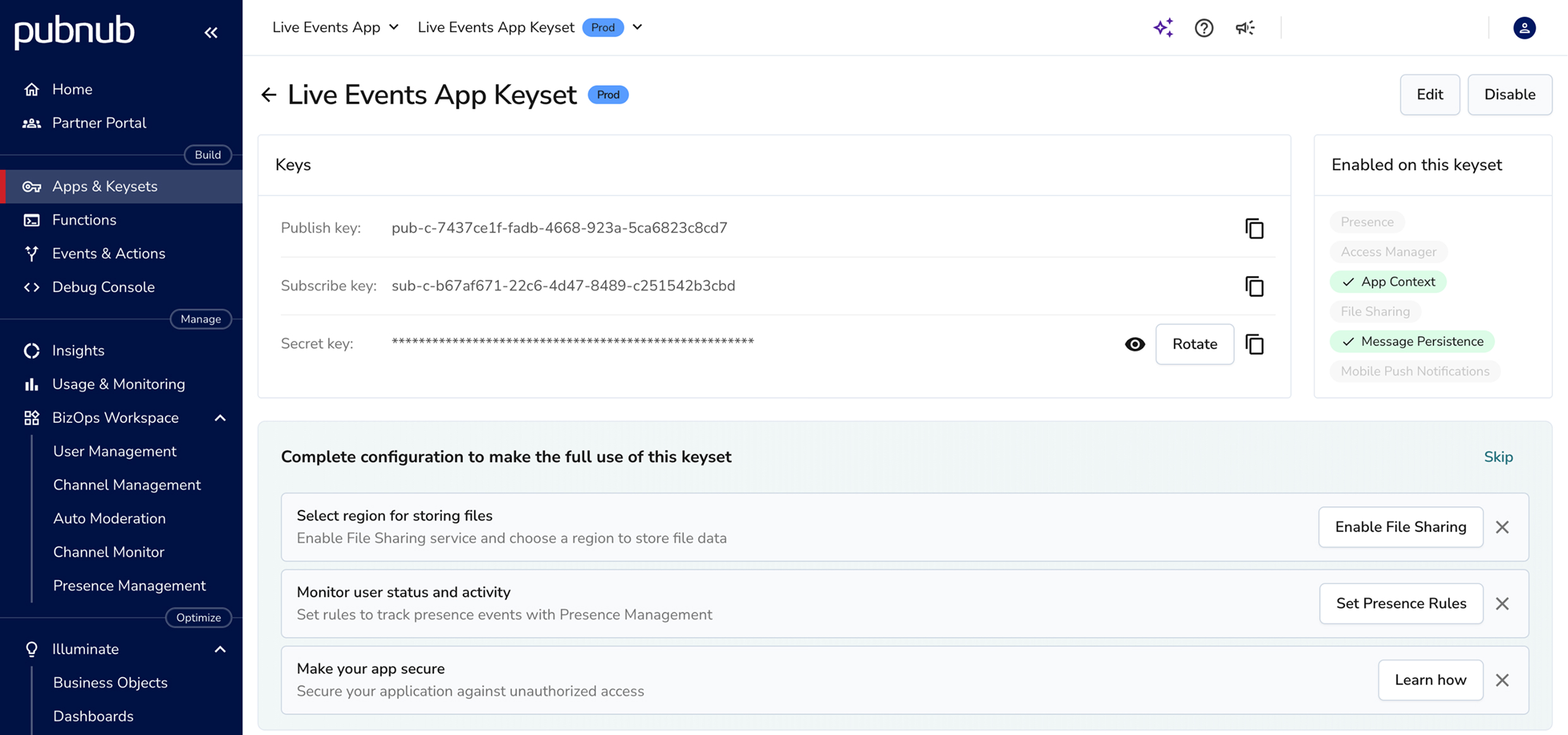Open the announcements megaphone icon
Screen dimensions: 1568x735
click(x=1245, y=28)
